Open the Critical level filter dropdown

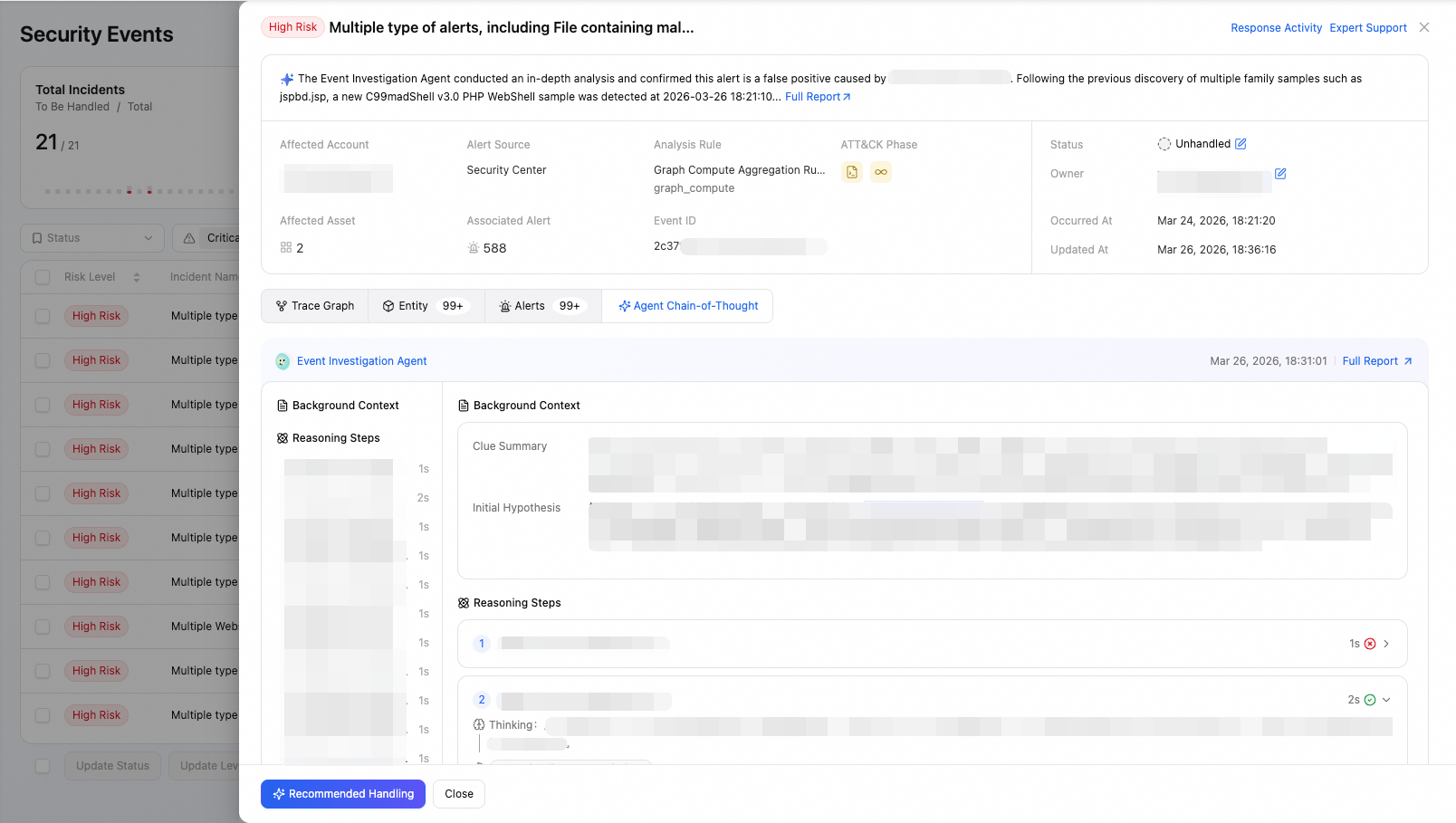(206, 238)
